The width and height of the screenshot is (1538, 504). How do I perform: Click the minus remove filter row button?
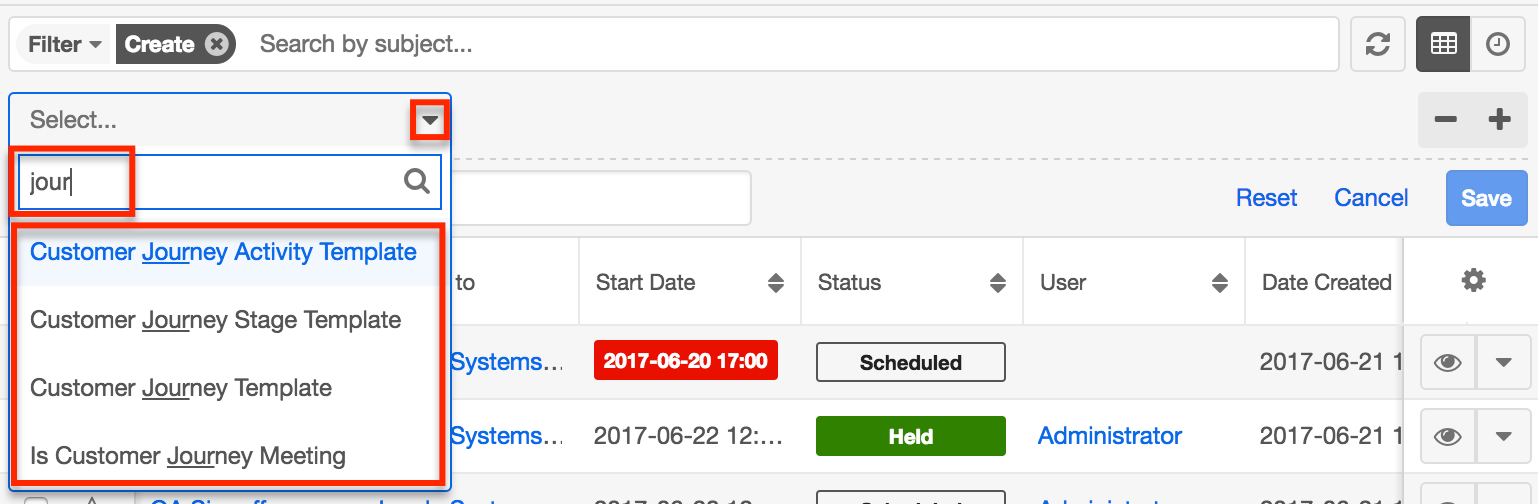pyautogui.click(x=1445, y=120)
